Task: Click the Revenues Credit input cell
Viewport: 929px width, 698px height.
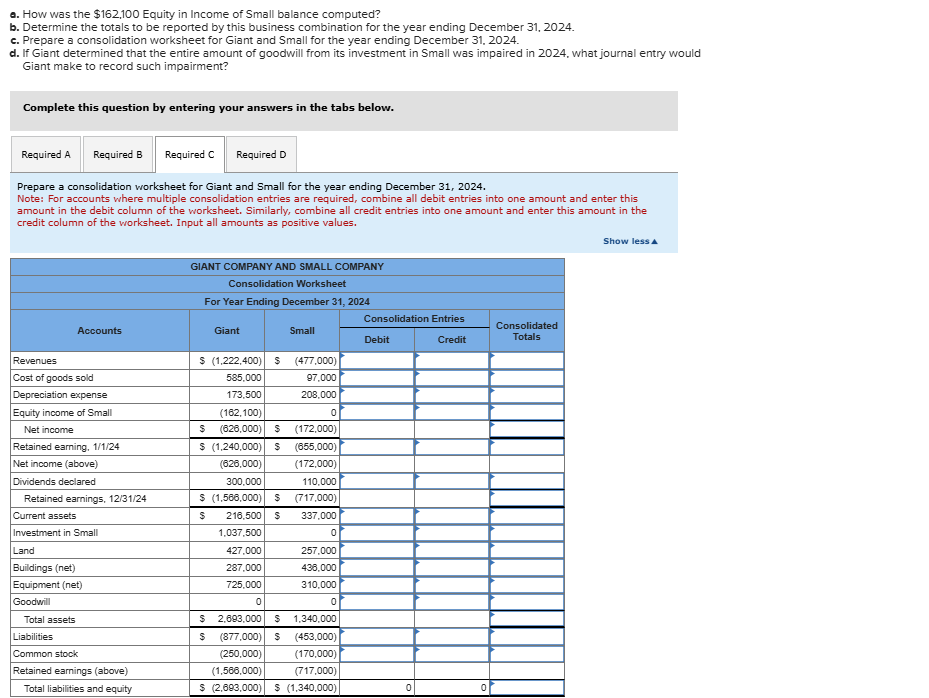Action: coord(451,361)
